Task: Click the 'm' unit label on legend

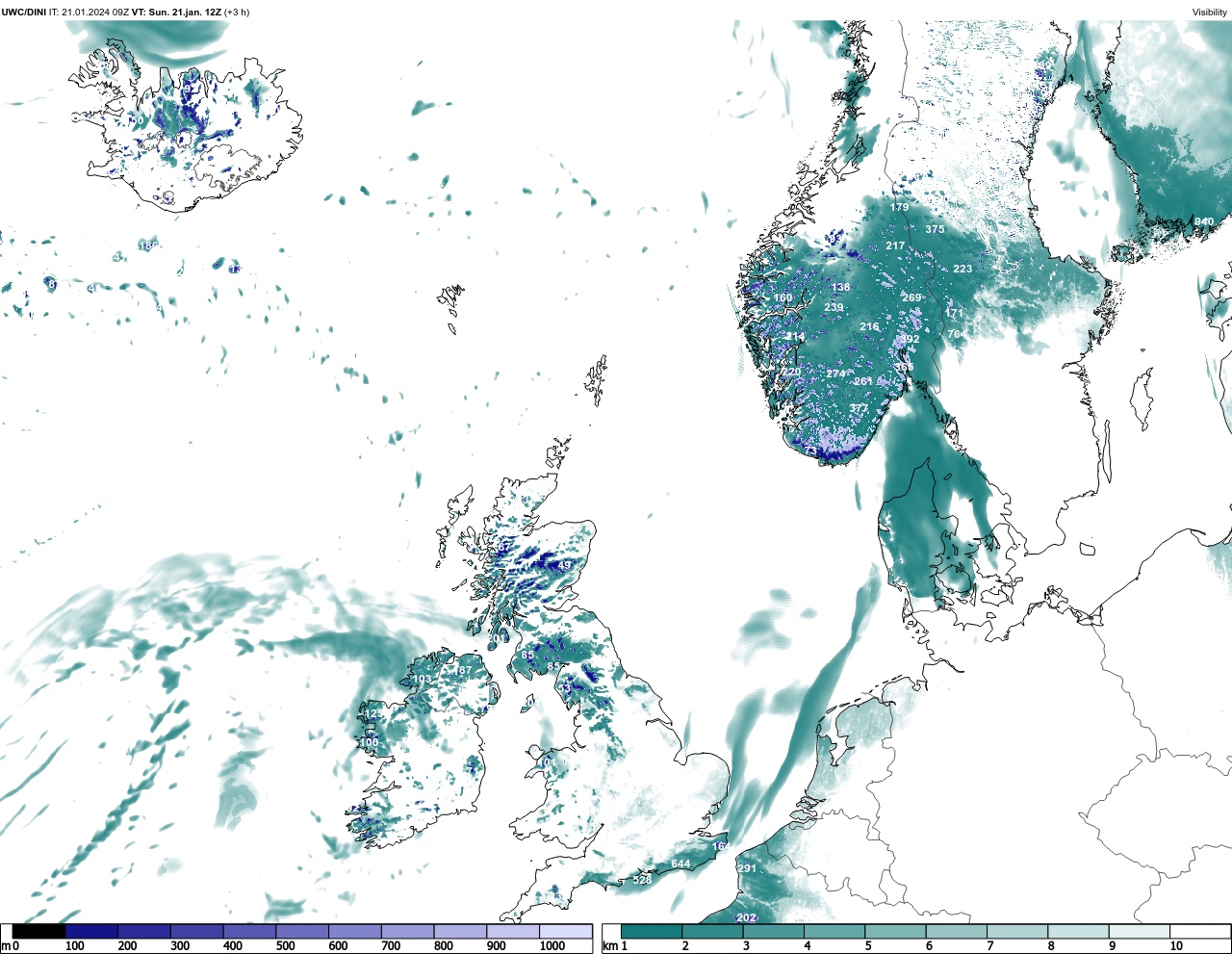Action: tap(5, 946)
